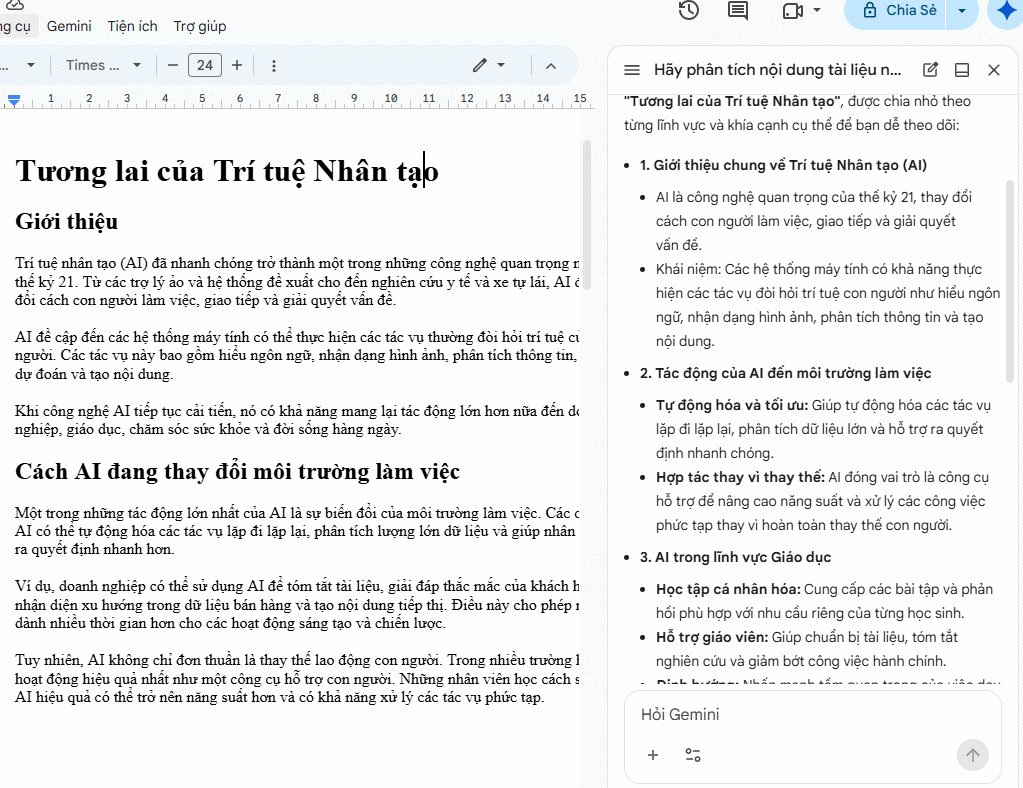Click the bold text 'Học tập cá nhân hóa:'

point(728,589)
